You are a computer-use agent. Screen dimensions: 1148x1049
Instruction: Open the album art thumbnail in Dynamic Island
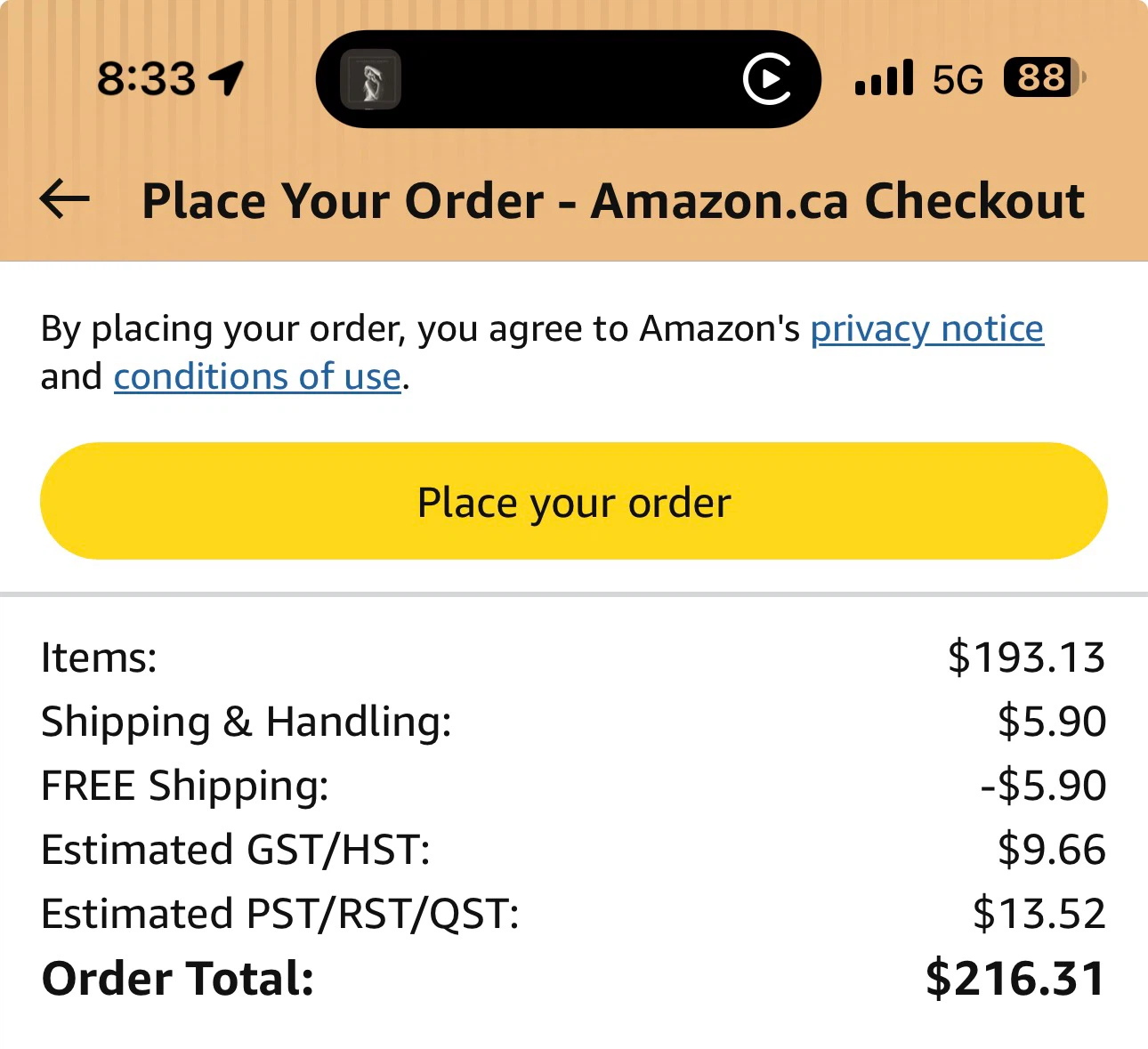pos(370,79)
